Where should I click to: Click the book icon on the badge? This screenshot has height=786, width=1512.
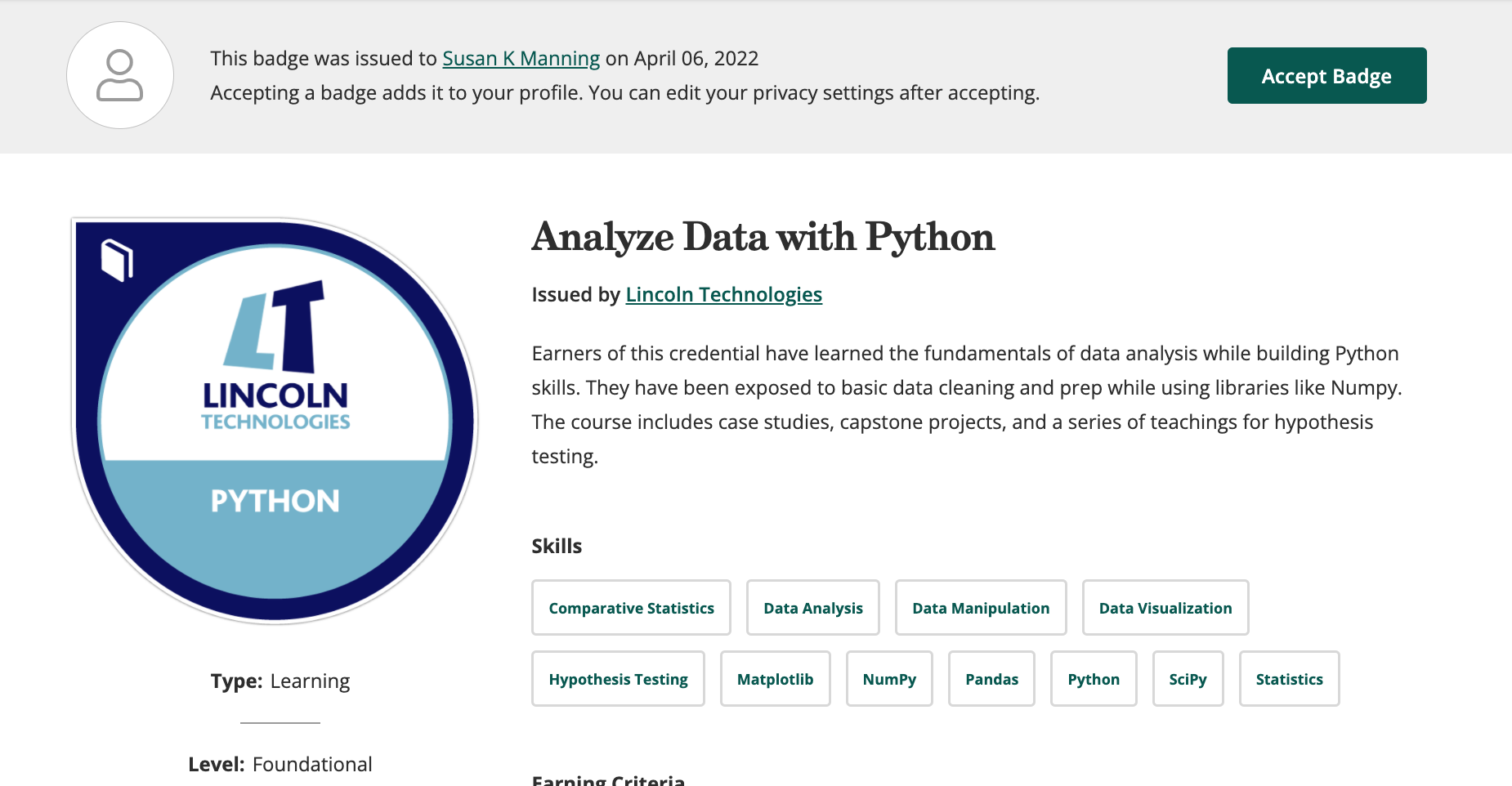(x=117, y=260)
